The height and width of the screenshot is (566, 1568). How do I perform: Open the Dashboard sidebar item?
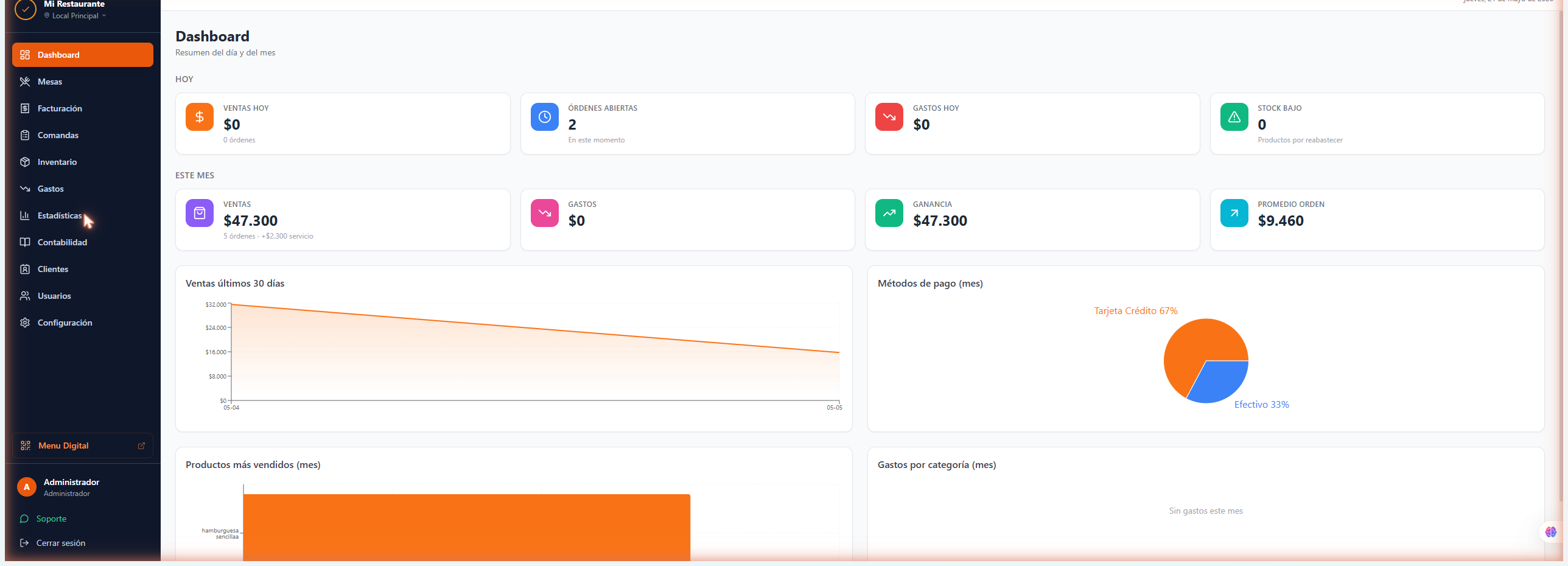pos(82,55)
